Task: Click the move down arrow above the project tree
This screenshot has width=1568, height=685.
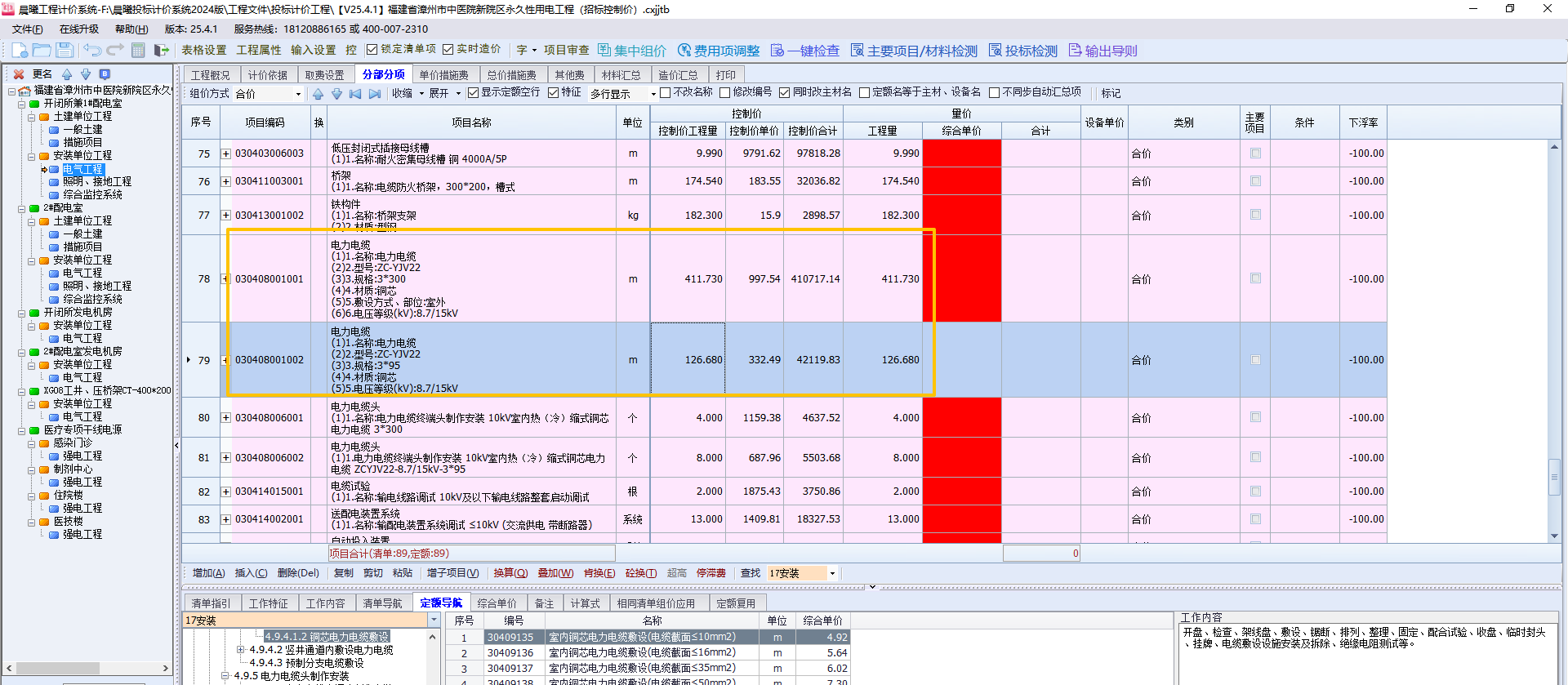Action: click(86, 74)
